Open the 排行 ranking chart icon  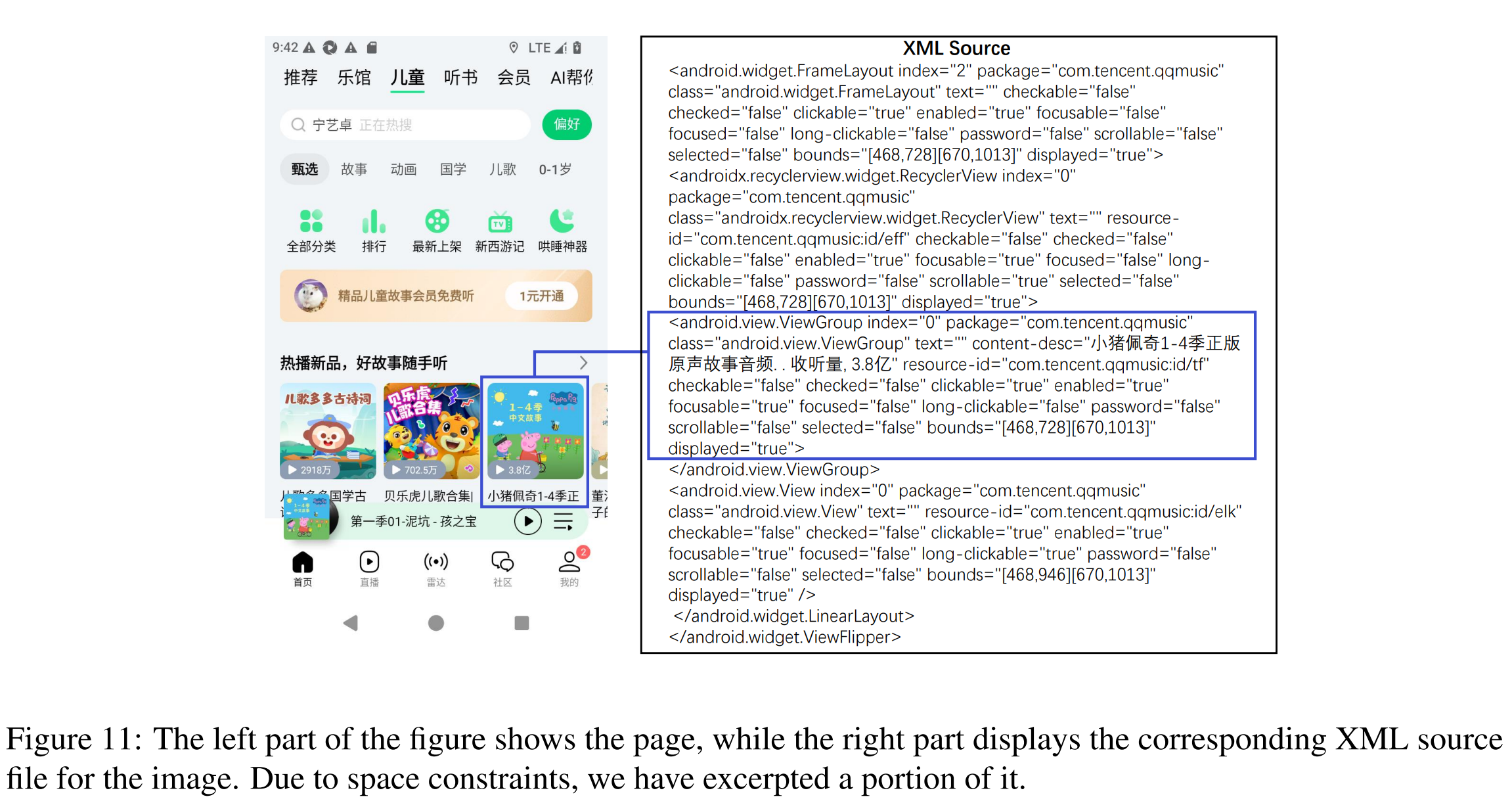click(x=374, y=221)
